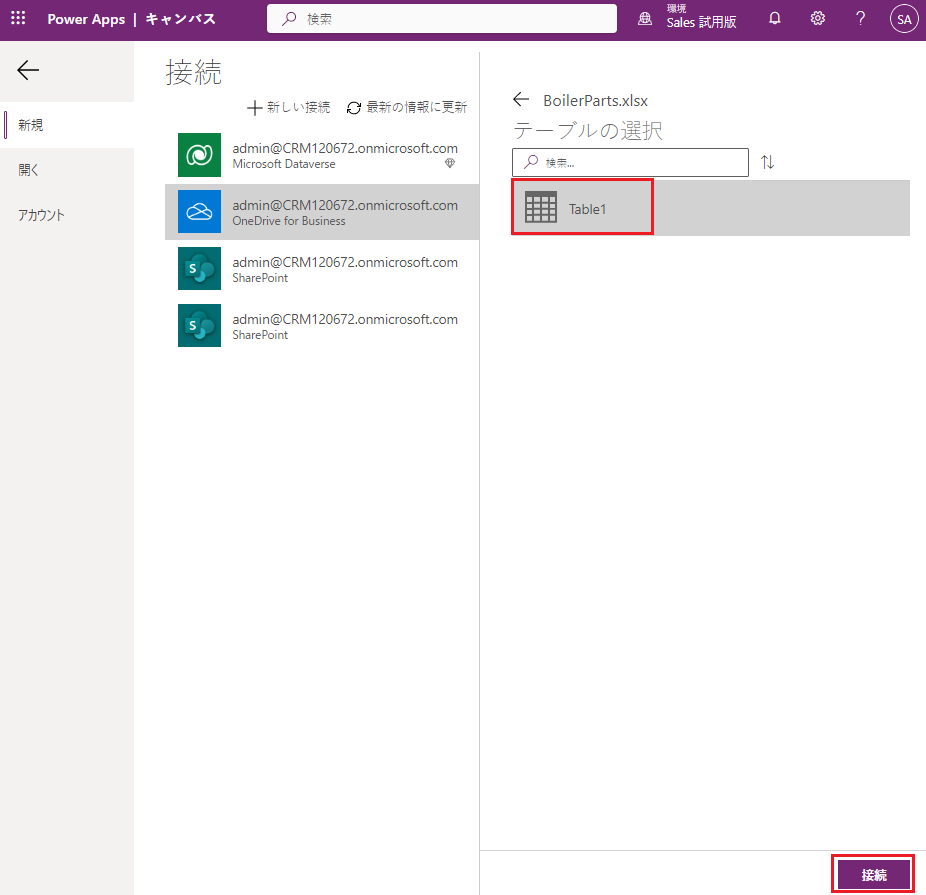Click the BoilerParts.xlsx file name

click(x=595, y=100)
